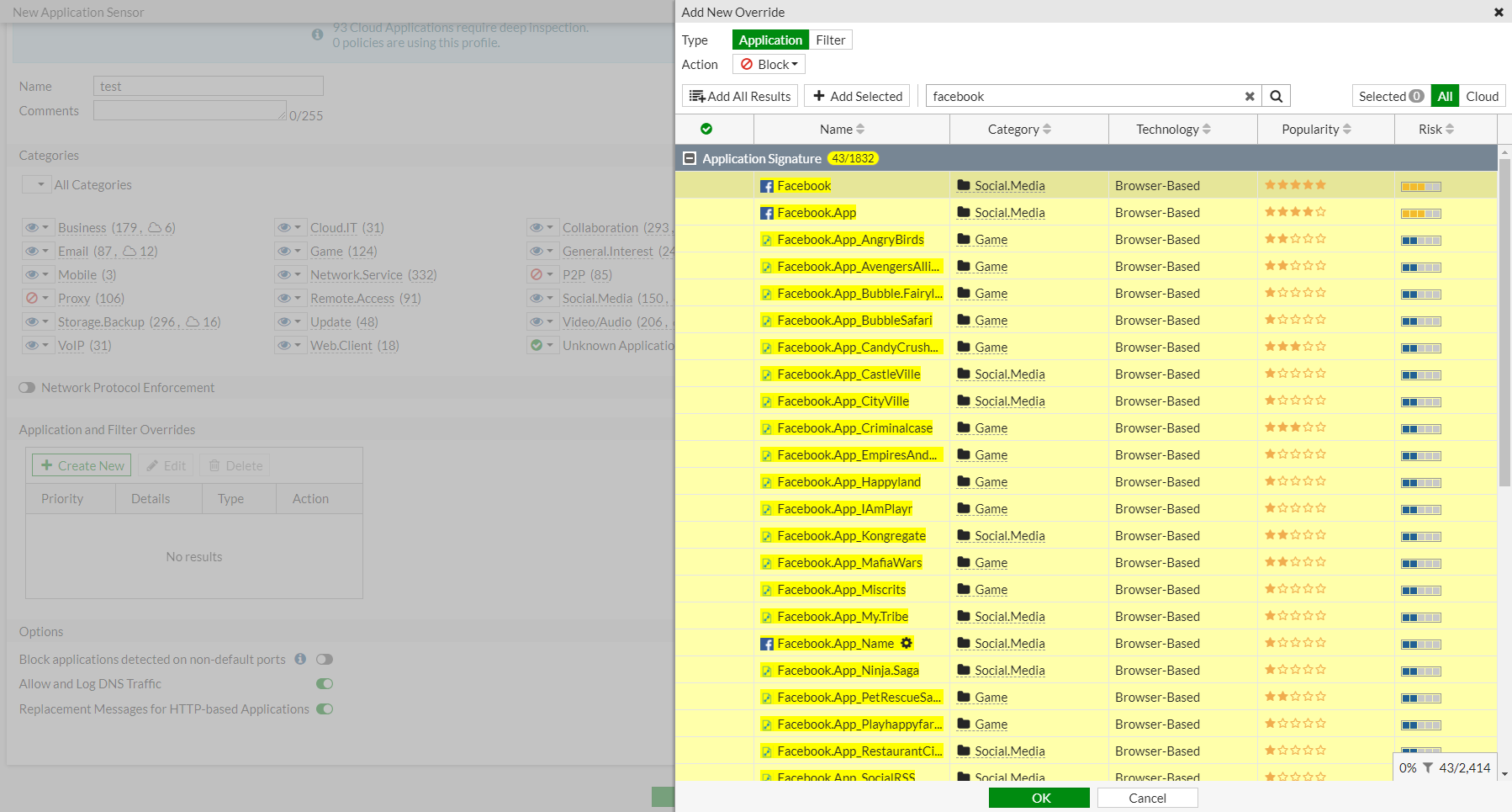The height and width of the screenshot is (812, 1512).
Task: Toggle Allow and Log DNS Traffic switch
Action: pos(325,683)
